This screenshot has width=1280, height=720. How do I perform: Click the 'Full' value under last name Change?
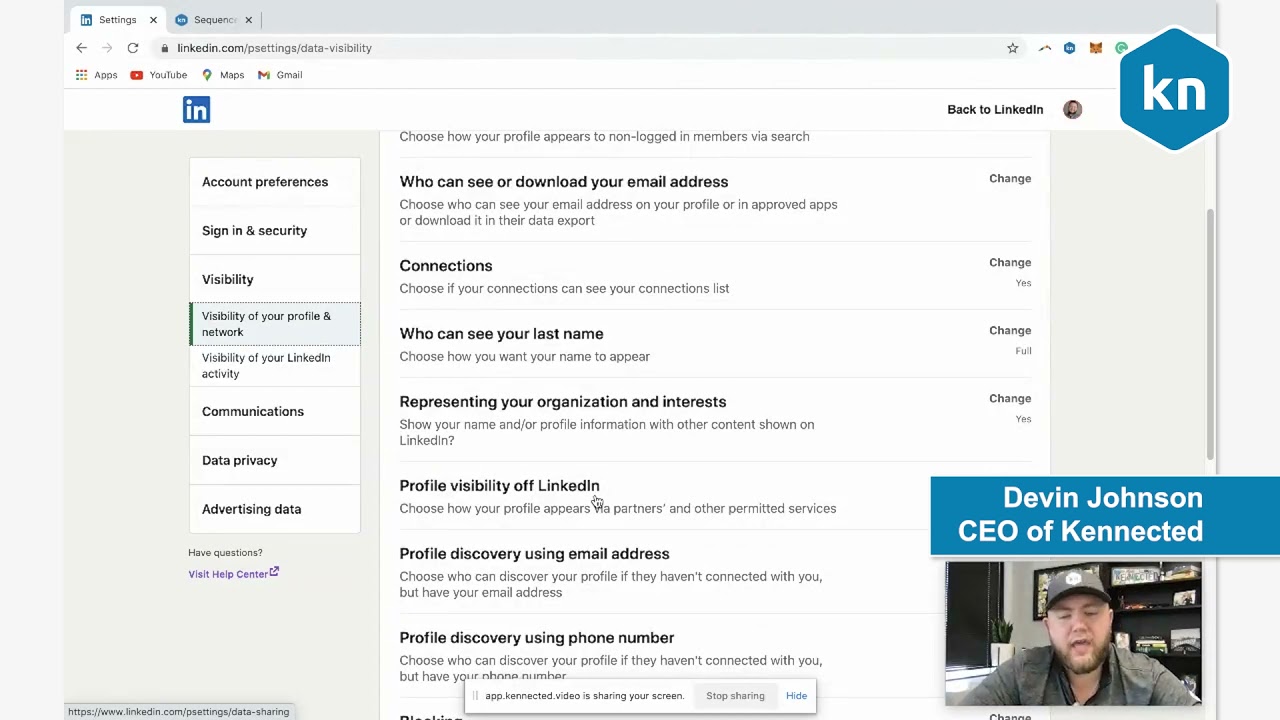[1023, 351]
